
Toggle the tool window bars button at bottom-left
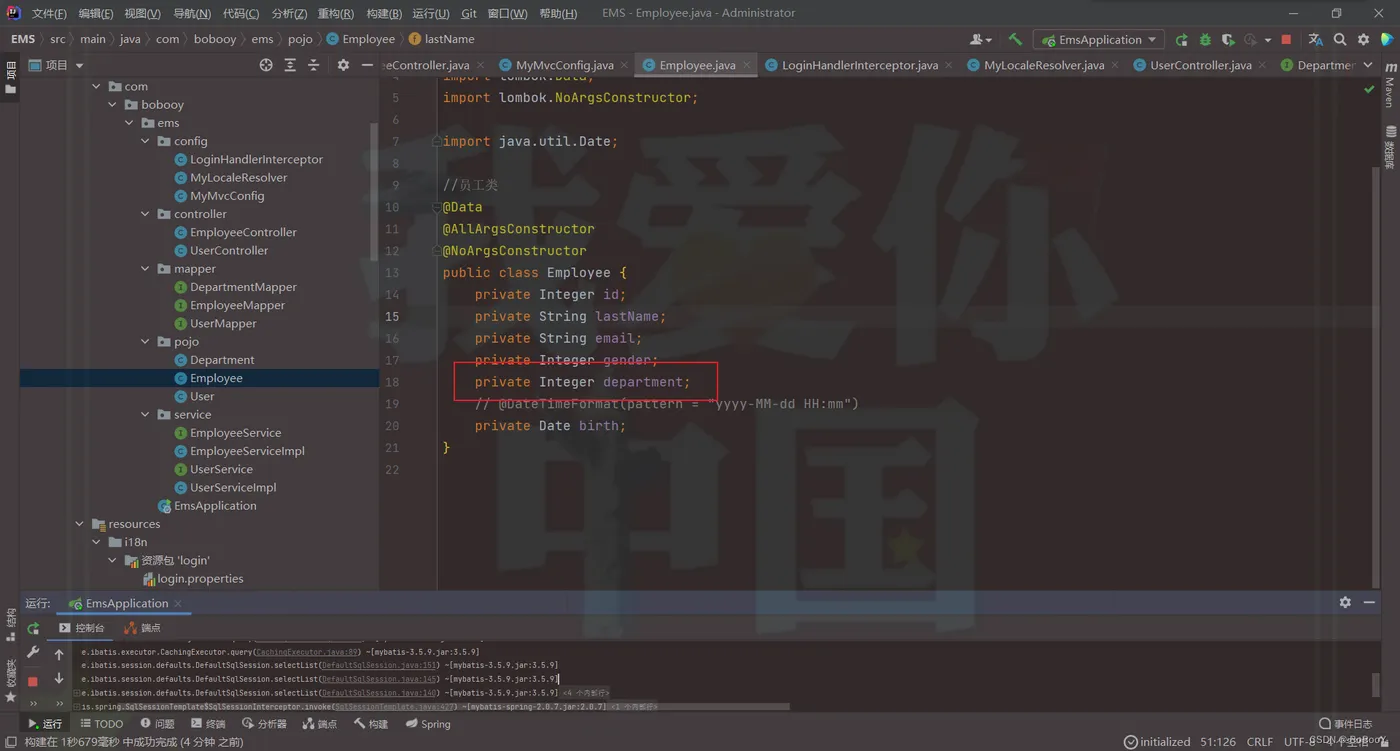[10, 742]
